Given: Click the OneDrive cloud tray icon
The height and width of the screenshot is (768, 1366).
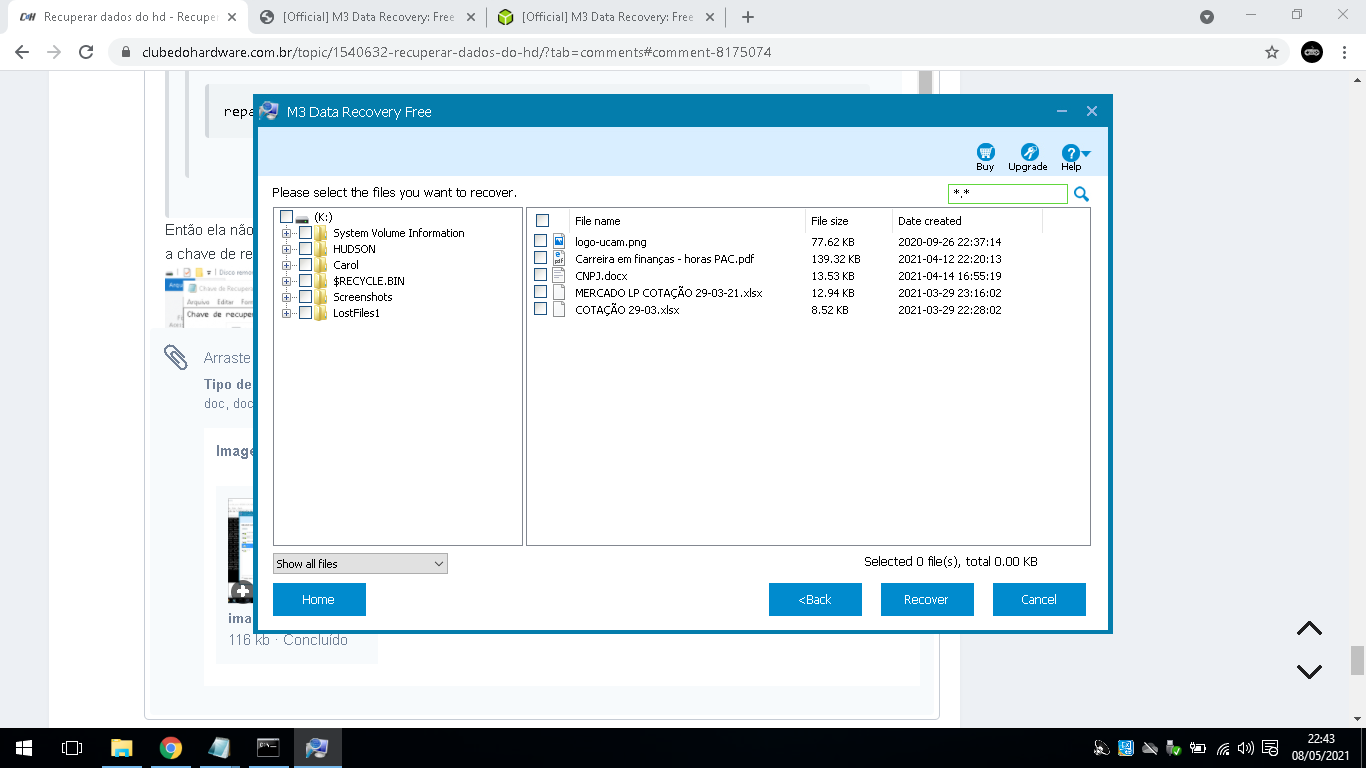Looking at the screenshot, I should [x=1150, y=748].
